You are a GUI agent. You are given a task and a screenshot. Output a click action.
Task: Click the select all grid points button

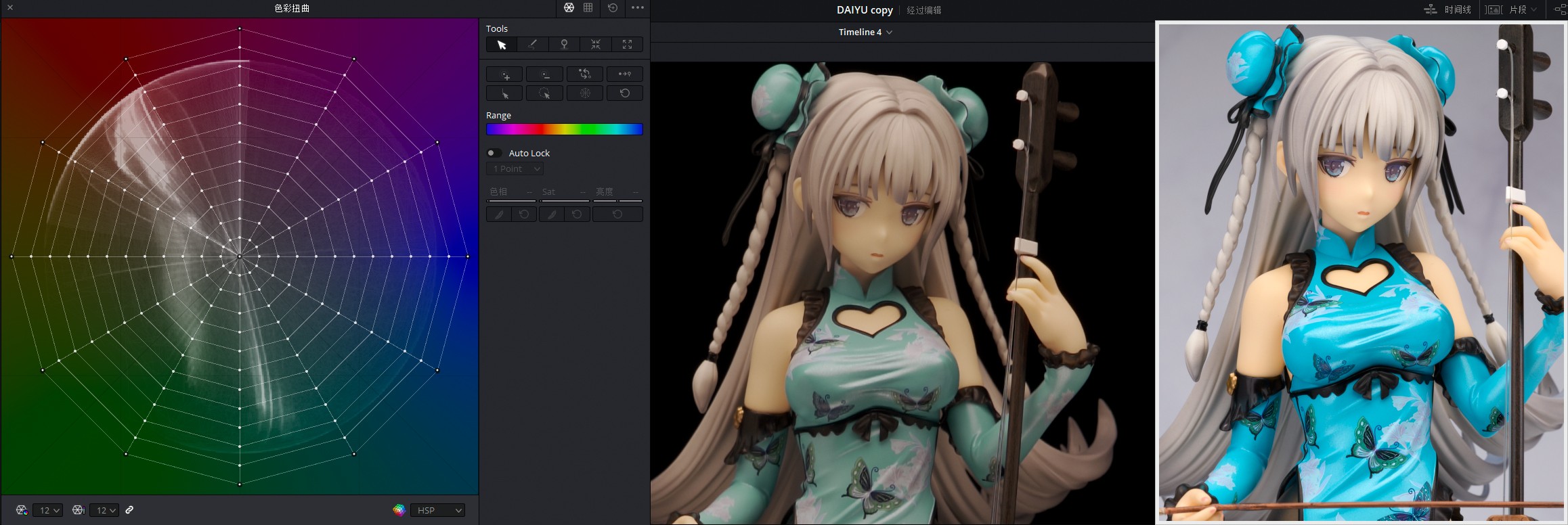point(585,93)
